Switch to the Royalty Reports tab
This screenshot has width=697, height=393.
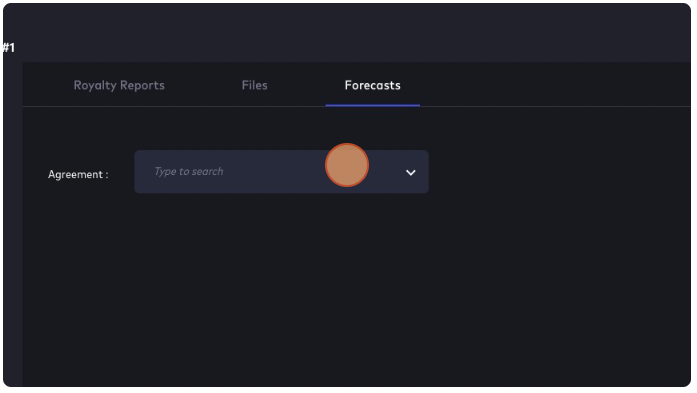click(119, 85)
